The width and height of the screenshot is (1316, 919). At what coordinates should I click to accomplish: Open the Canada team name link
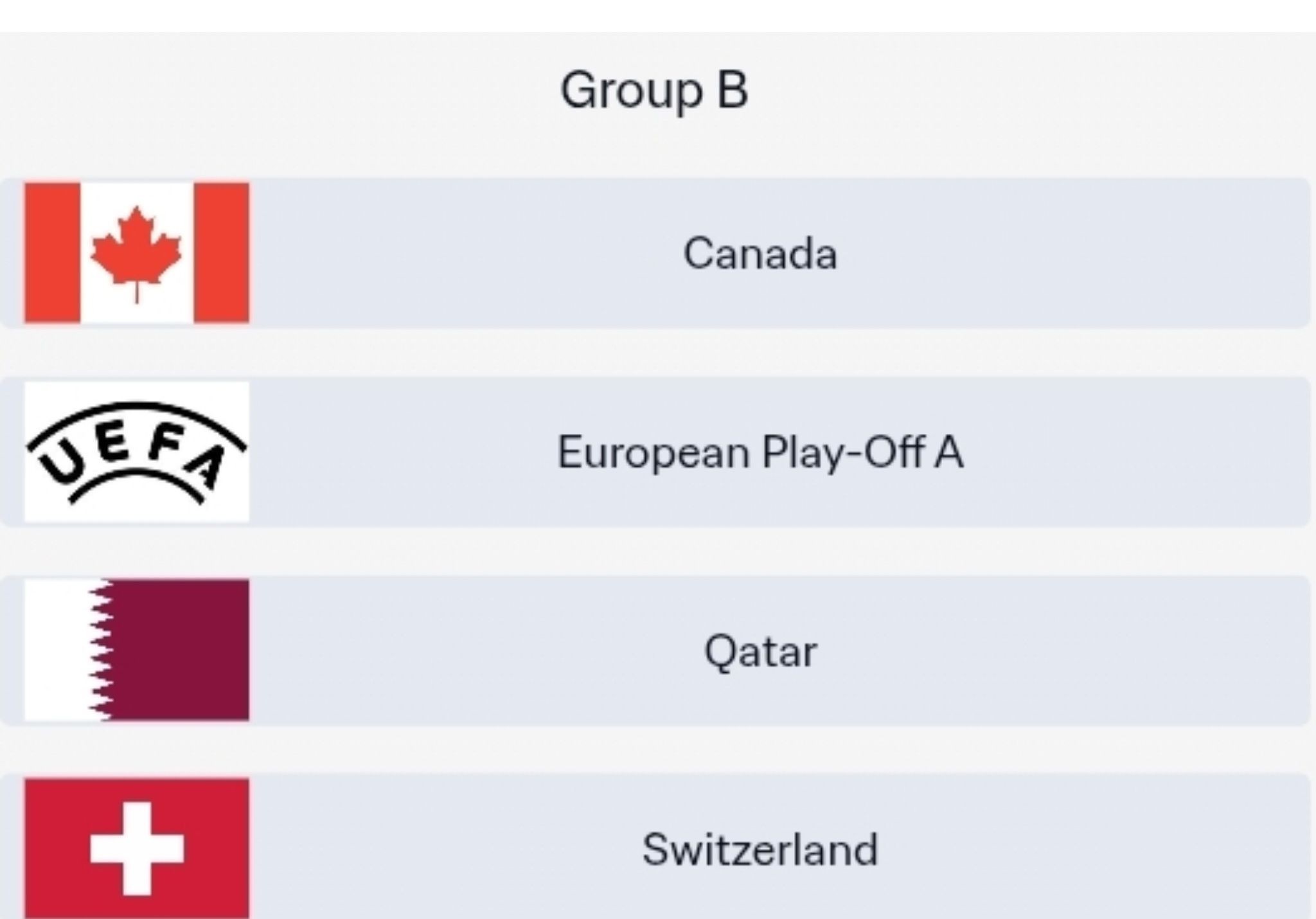[x=760, y=254]
